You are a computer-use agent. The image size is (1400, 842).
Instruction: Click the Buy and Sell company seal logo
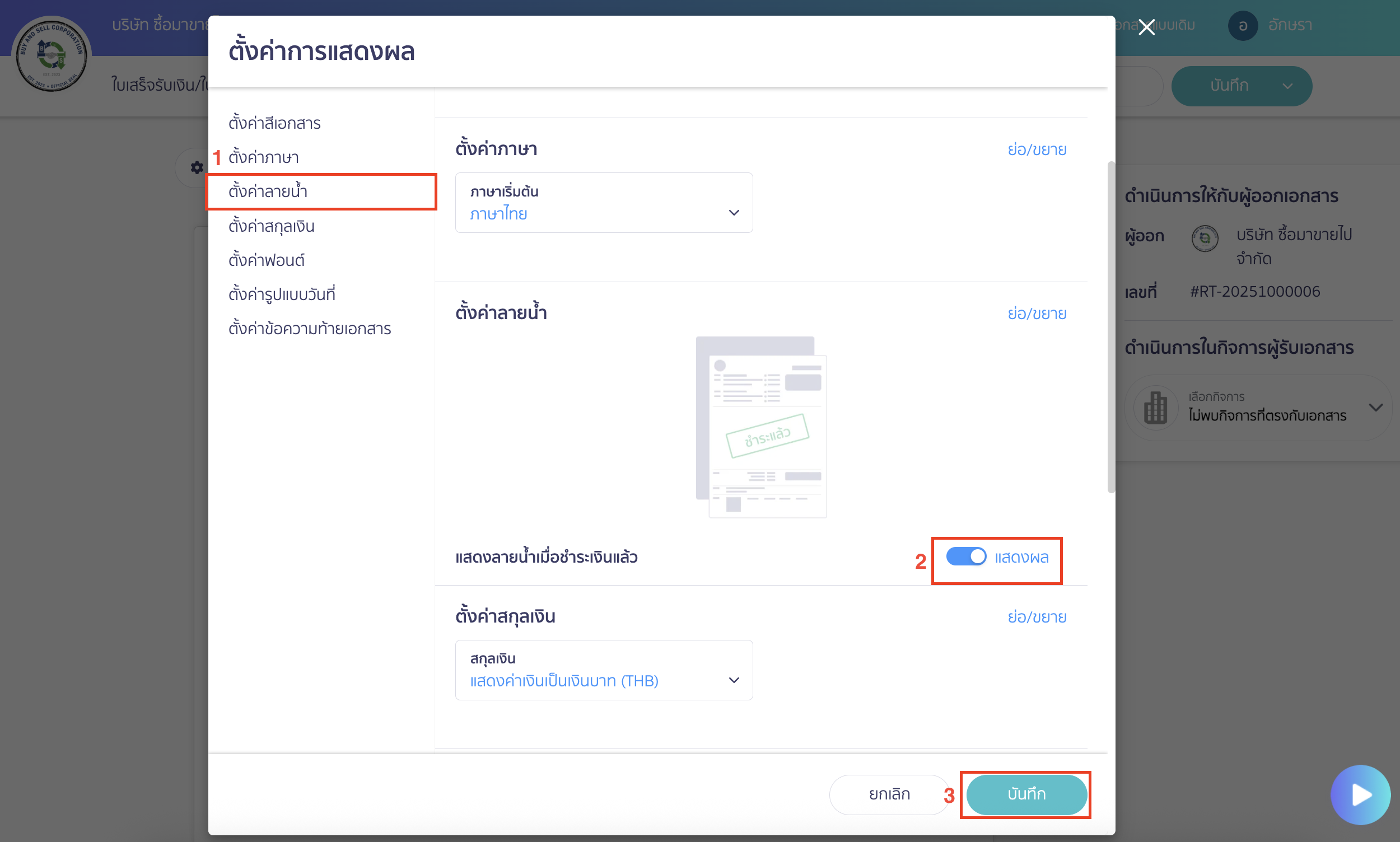point(52,55)
